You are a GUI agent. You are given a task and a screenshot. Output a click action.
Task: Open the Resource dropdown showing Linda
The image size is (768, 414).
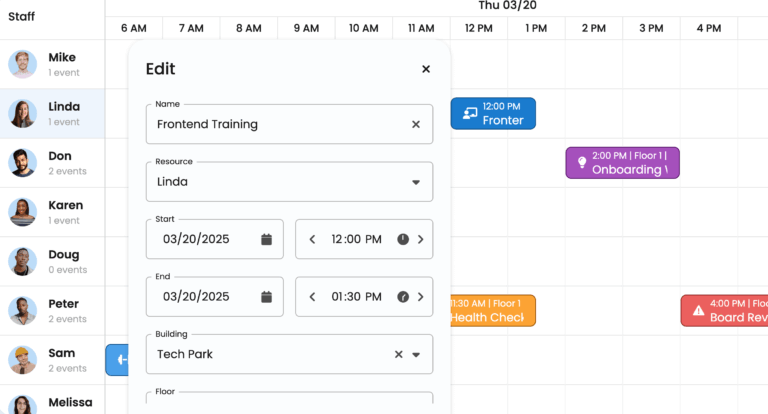point(289,182)
